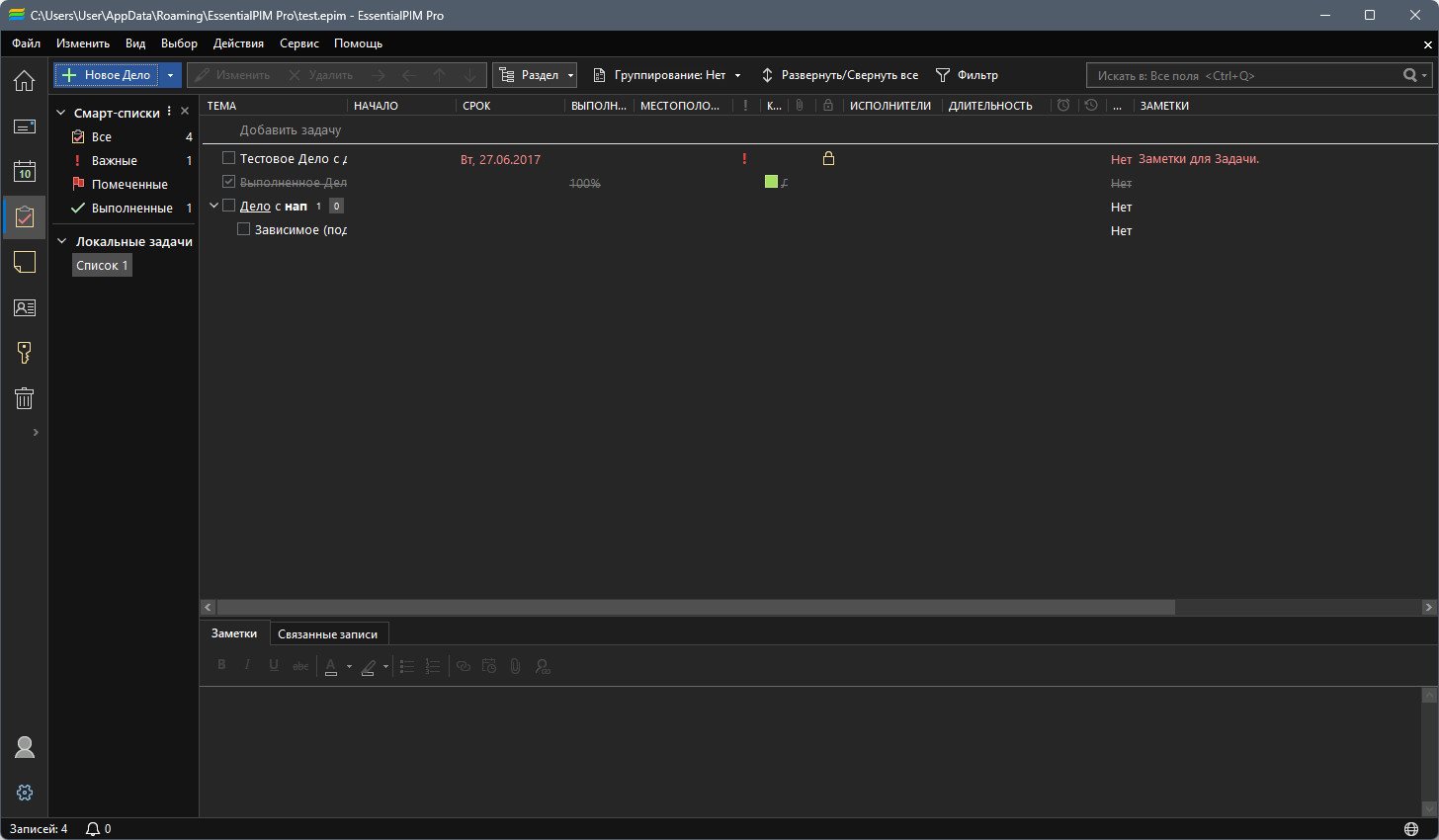The width and height of the screenshot is (1439, 840).
Task: Click the globe icon in status bar
Action: click(x=1410, y=829)
